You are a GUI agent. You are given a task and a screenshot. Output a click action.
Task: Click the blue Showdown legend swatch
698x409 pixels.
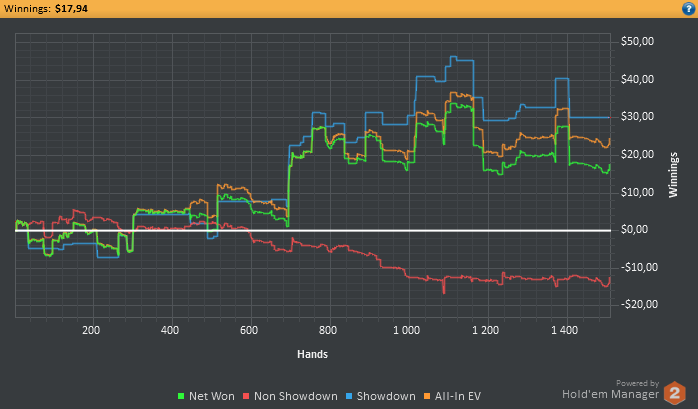(x=349, y=396)
